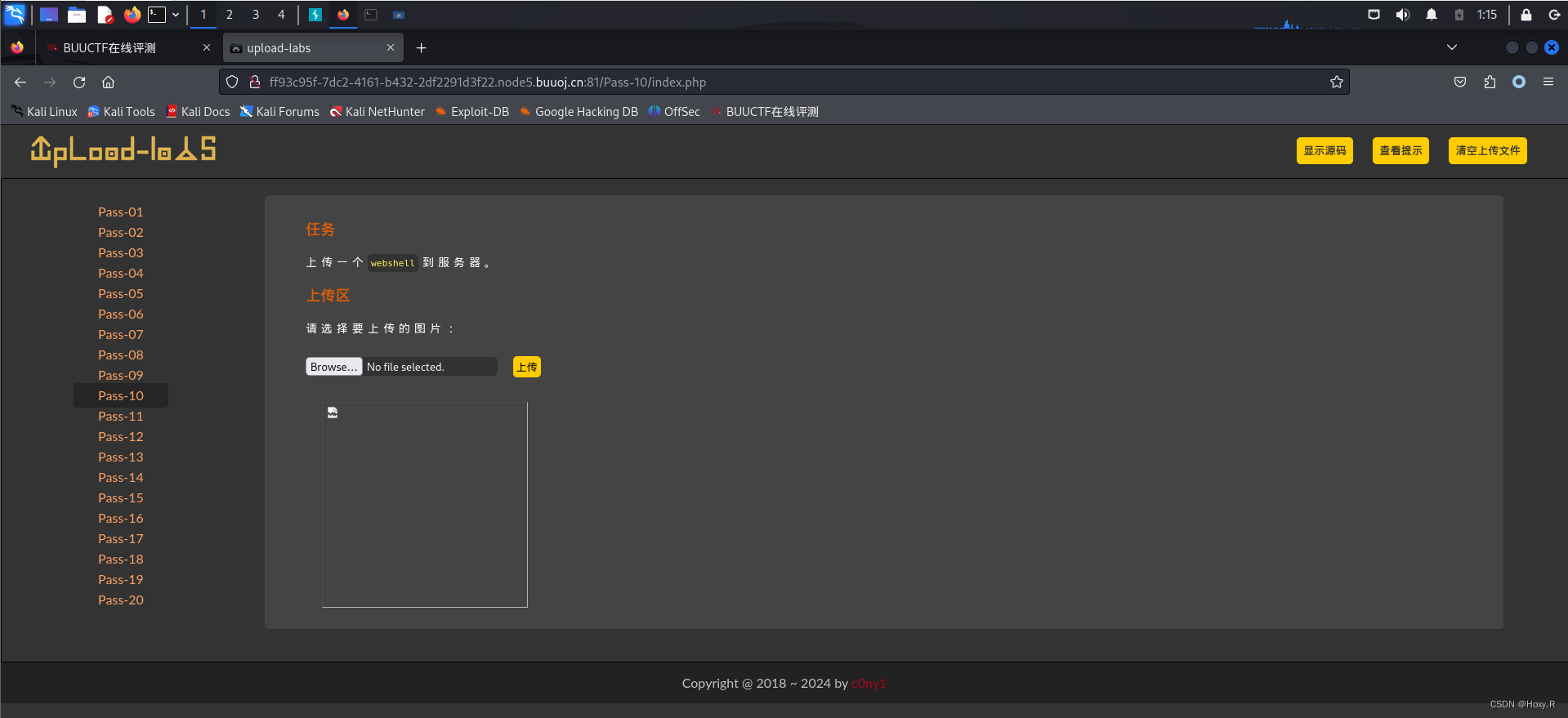Screen dimensions: 1568x718
Task: Close the upload-labs tab
Action: [x=391, y=47]
